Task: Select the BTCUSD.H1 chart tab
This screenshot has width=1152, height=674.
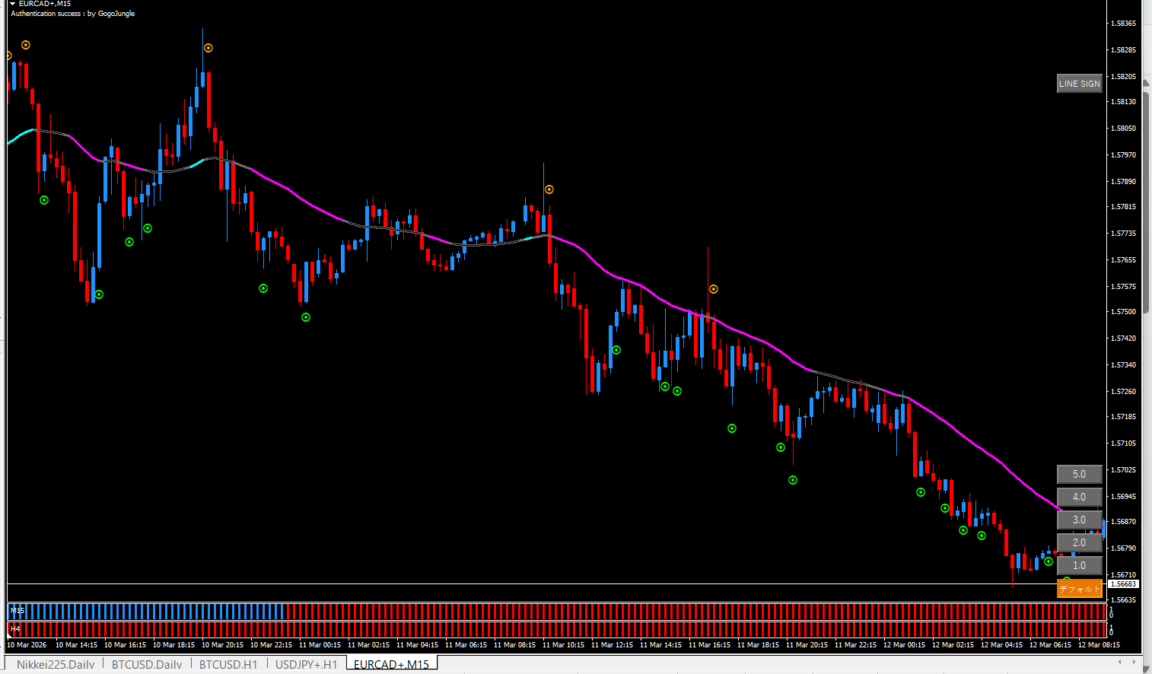Action: click(x=228, y=664)
